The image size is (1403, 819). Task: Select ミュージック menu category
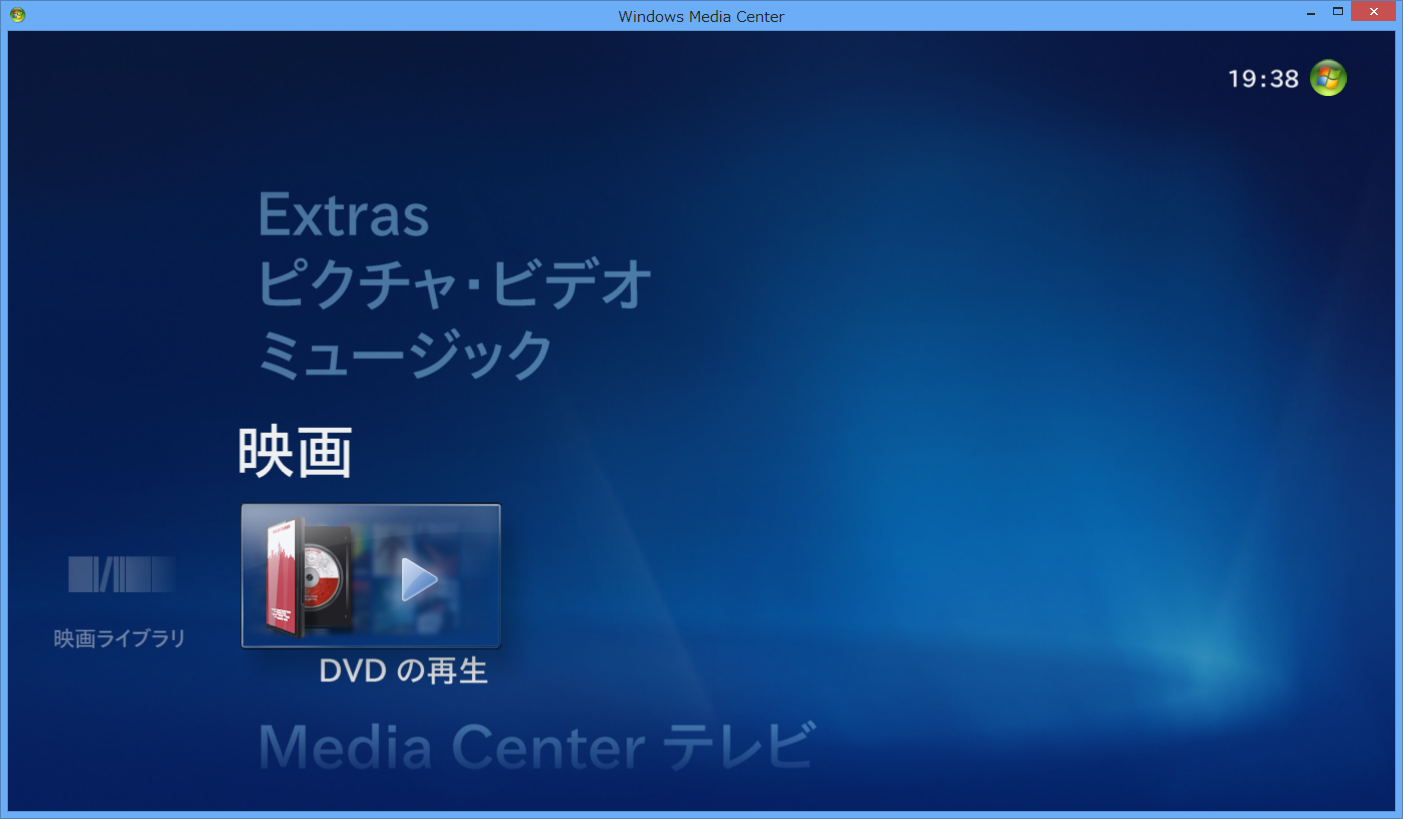click(x=405, y=353)
